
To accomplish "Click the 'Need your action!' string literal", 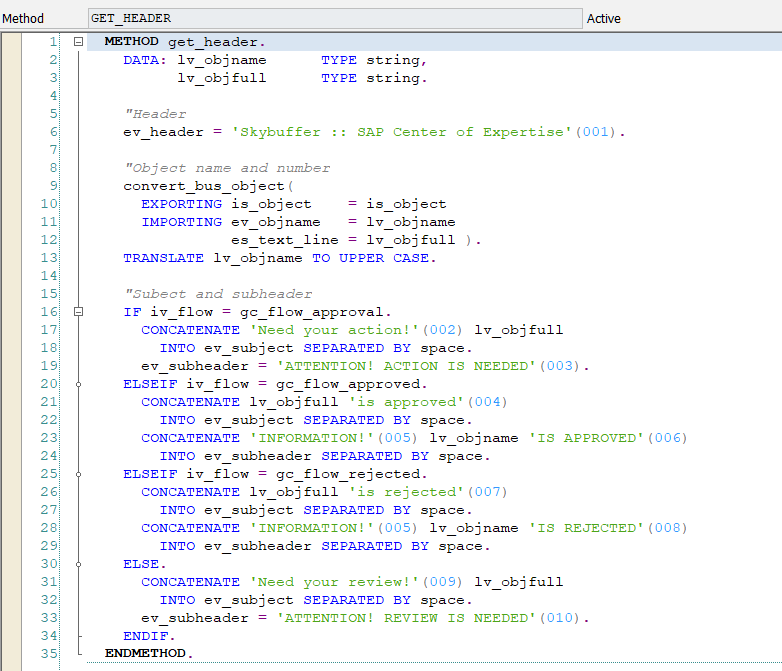I will coord(334,330).
